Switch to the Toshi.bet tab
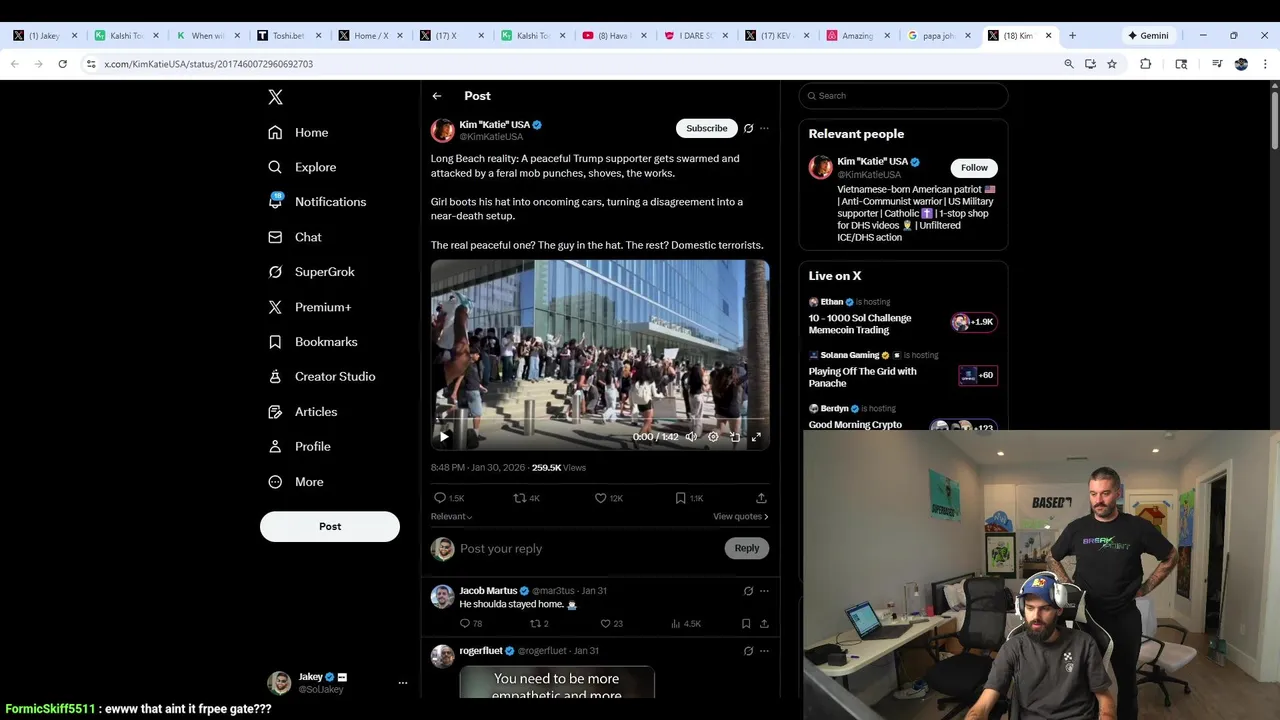The height and width of the screenshot is (720, 1280). 288,35
